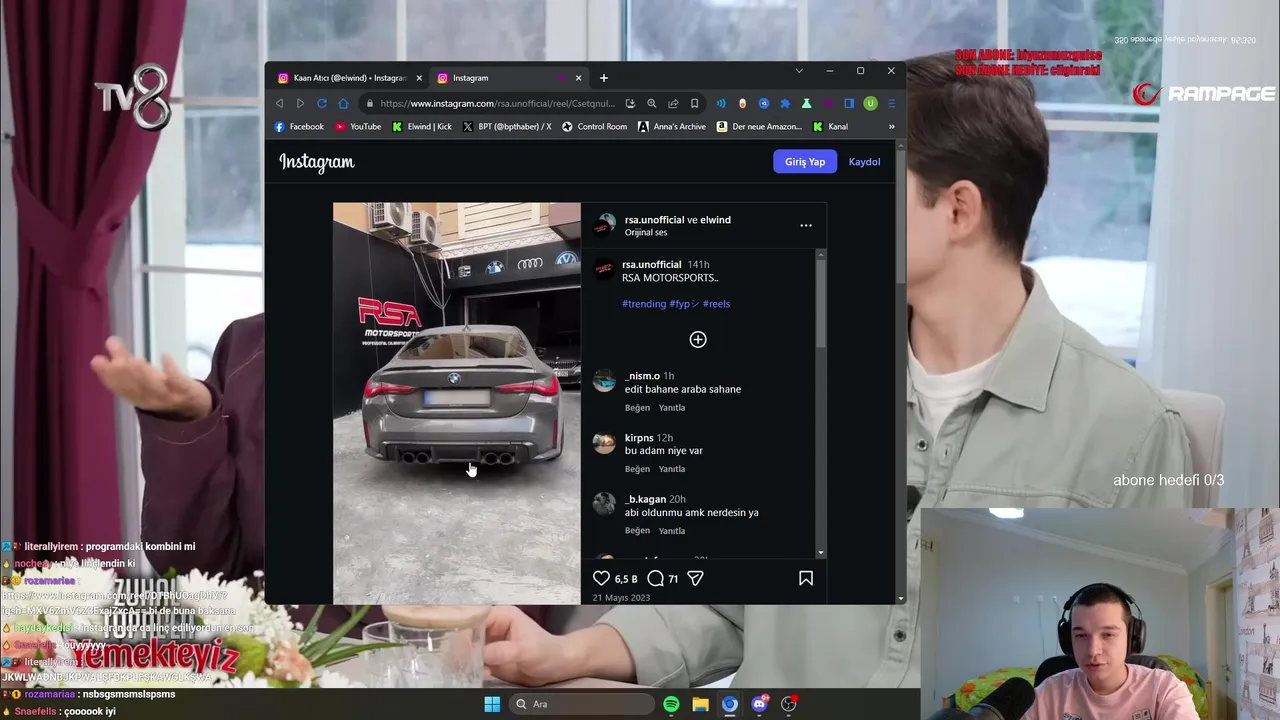Like the _nism.o comment via Beğen
This screenshot has width=1280, height=720.
(637, 408)
